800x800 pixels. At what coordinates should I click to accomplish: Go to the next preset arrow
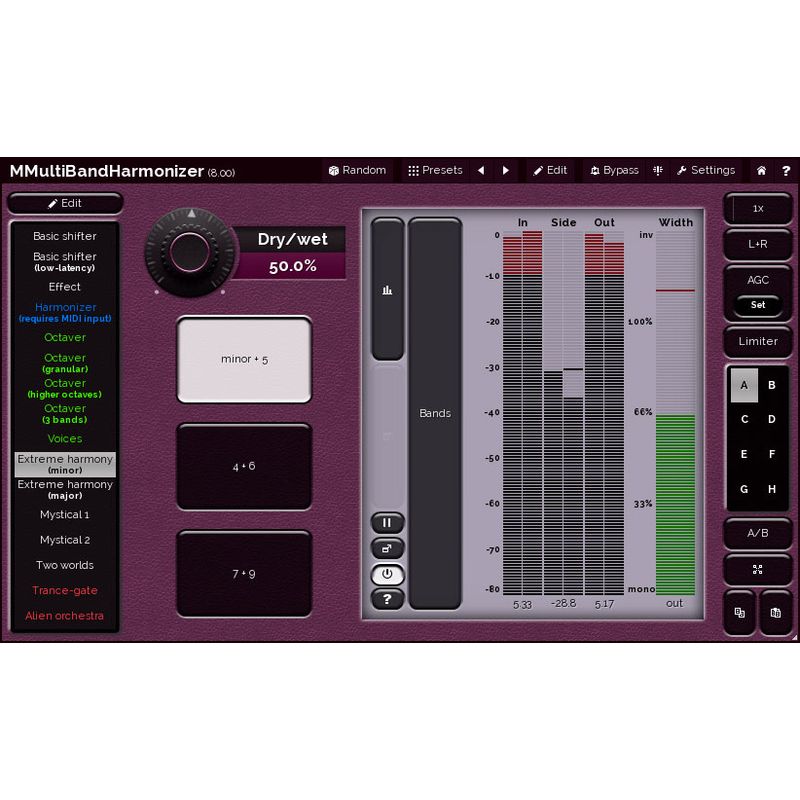[506, 170]
